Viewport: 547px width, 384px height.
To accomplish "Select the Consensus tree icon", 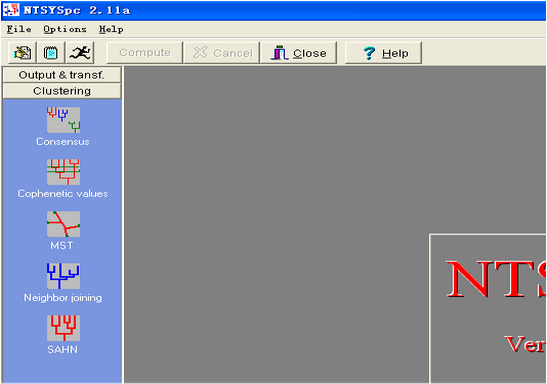I will pyautogui.click(x=63, y=120).
